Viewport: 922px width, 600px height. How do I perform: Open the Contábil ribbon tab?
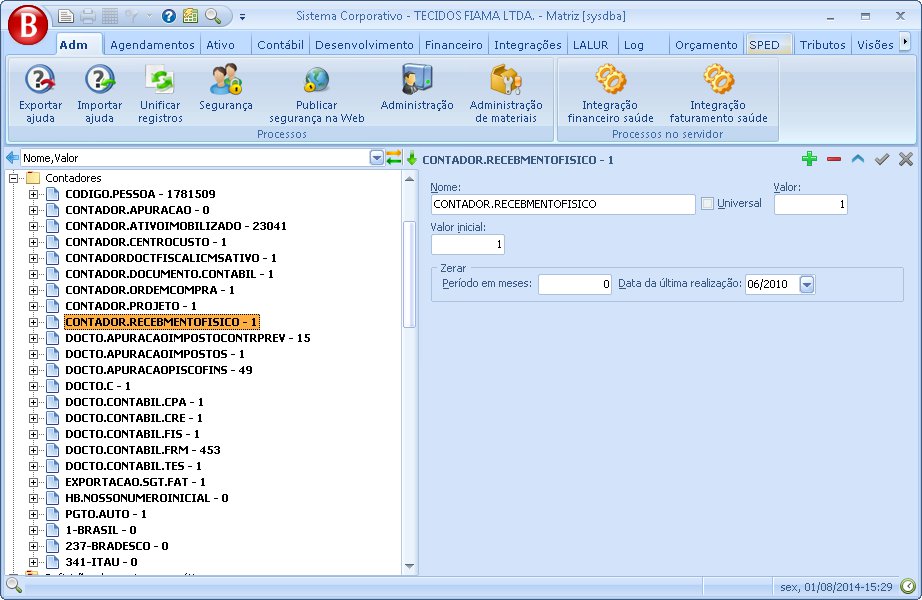pyautogui.click(x=280, y=45)
